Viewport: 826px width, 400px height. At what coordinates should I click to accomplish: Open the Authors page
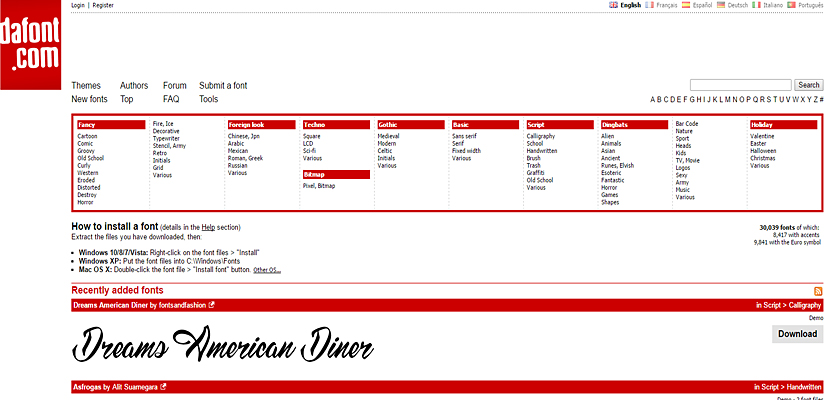(134, 85)
